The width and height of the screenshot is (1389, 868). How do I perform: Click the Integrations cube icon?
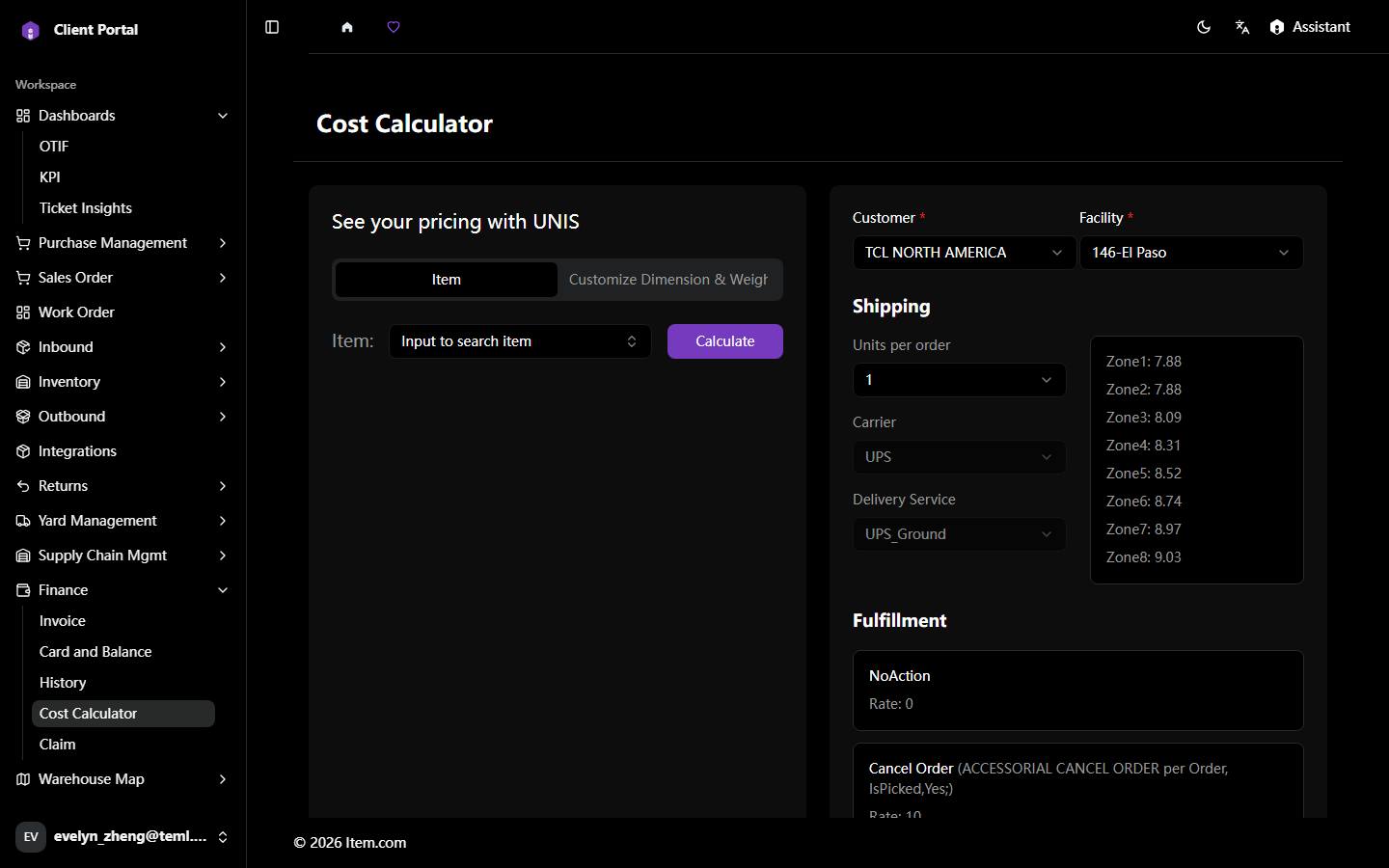coord(23,451)
